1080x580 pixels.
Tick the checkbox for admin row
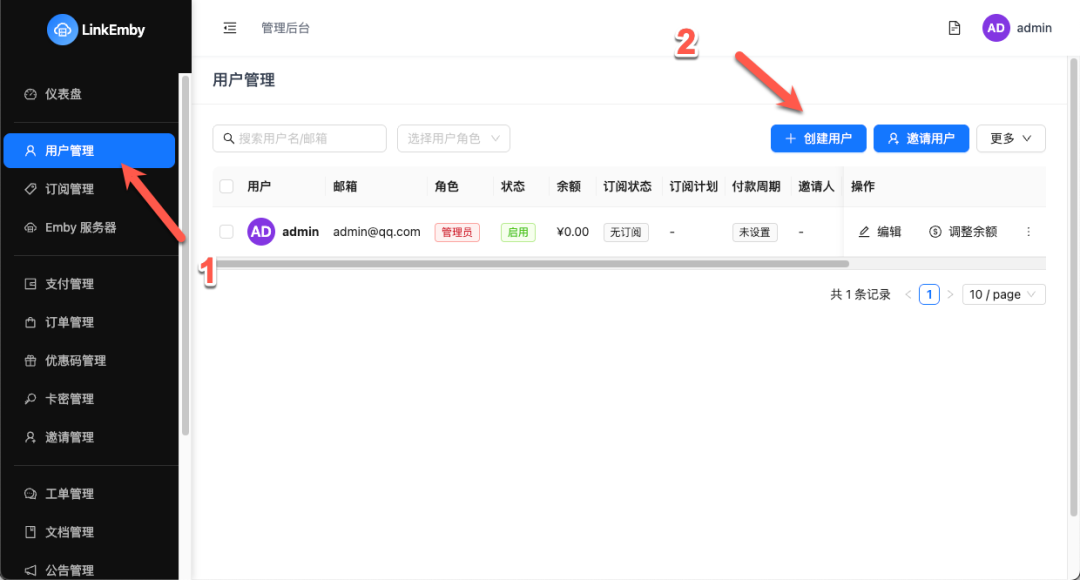coord(226,232)
